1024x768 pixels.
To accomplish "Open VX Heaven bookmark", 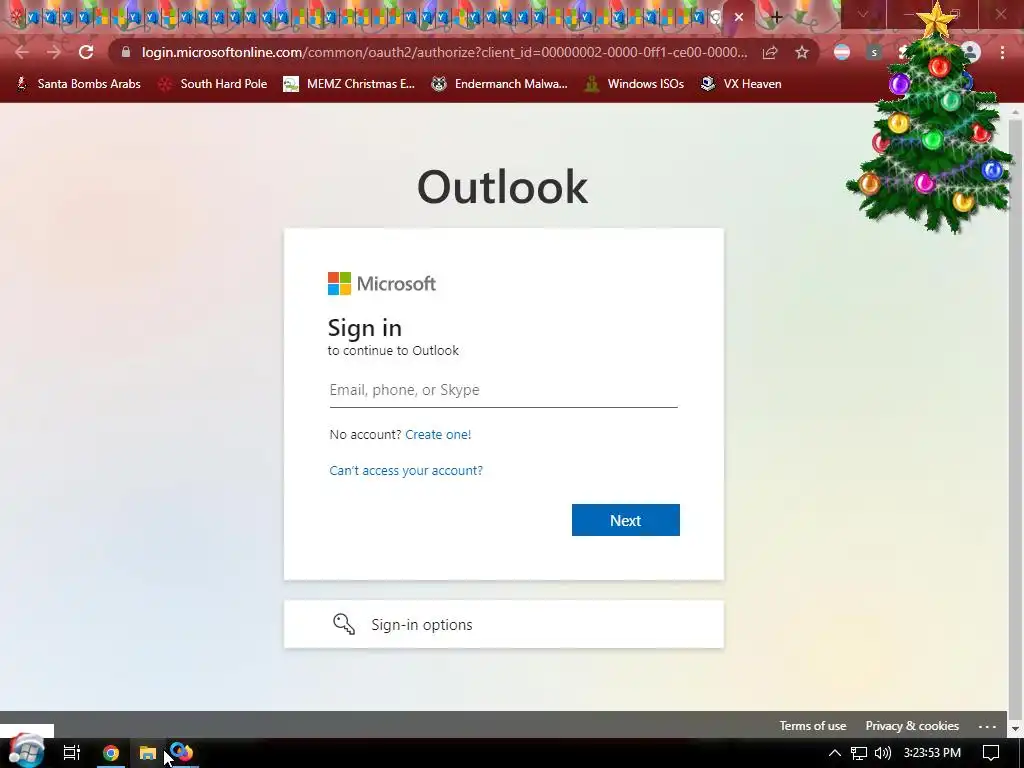I will coord(741,84).
